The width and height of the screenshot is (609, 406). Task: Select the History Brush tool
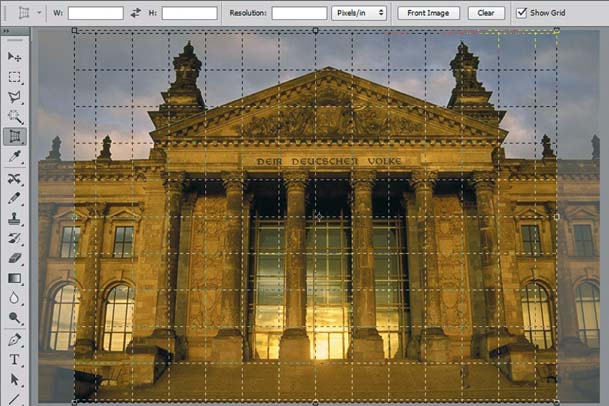[14, 238]
